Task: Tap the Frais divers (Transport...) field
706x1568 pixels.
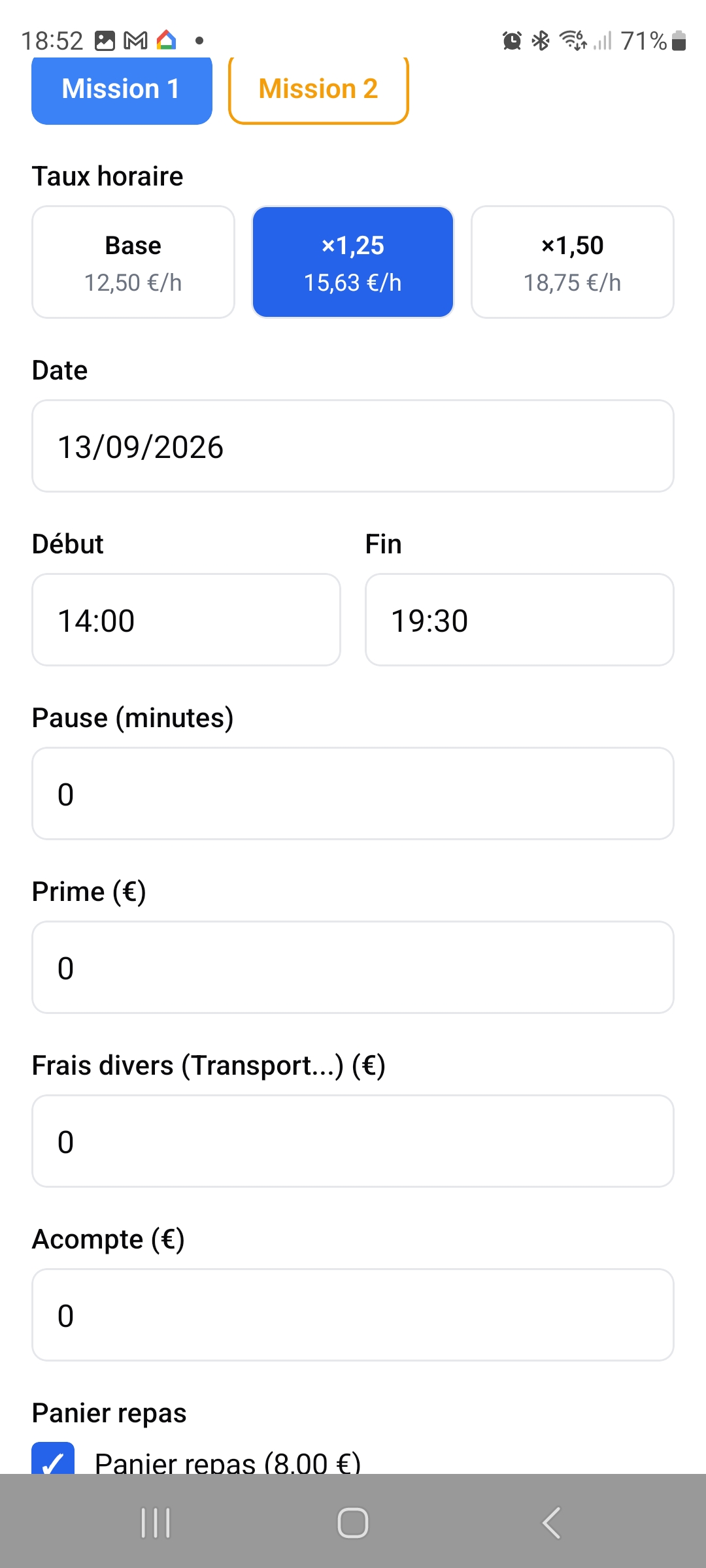Action: click(353, 1141)
